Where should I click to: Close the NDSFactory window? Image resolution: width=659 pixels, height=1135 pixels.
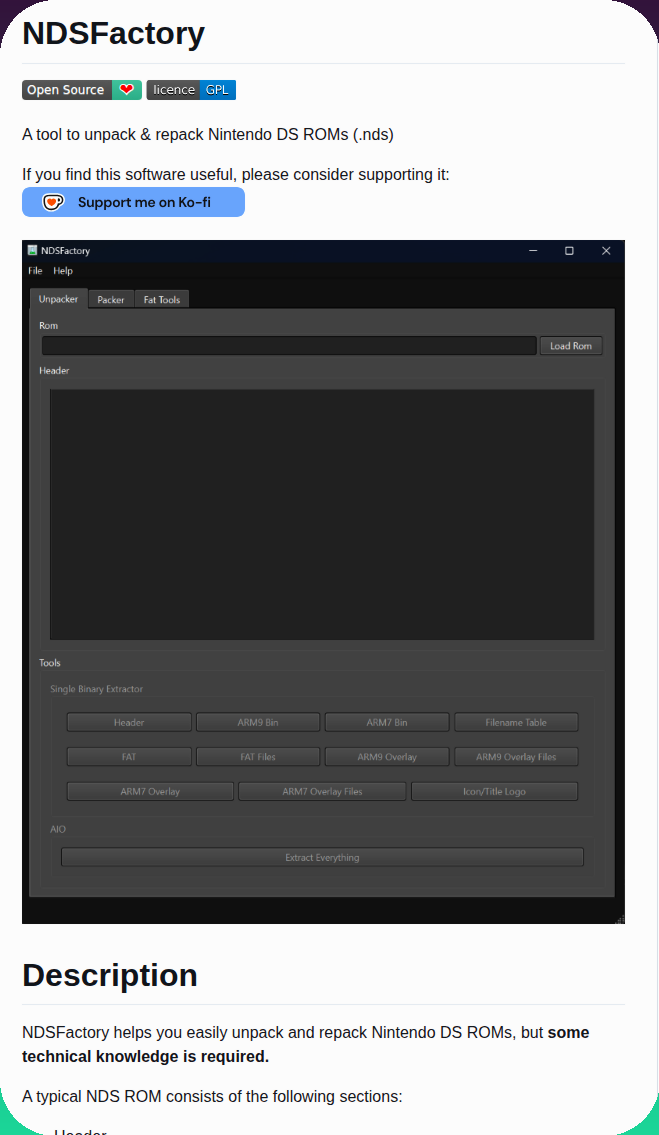pyautogui.click(x=606, y=250)
